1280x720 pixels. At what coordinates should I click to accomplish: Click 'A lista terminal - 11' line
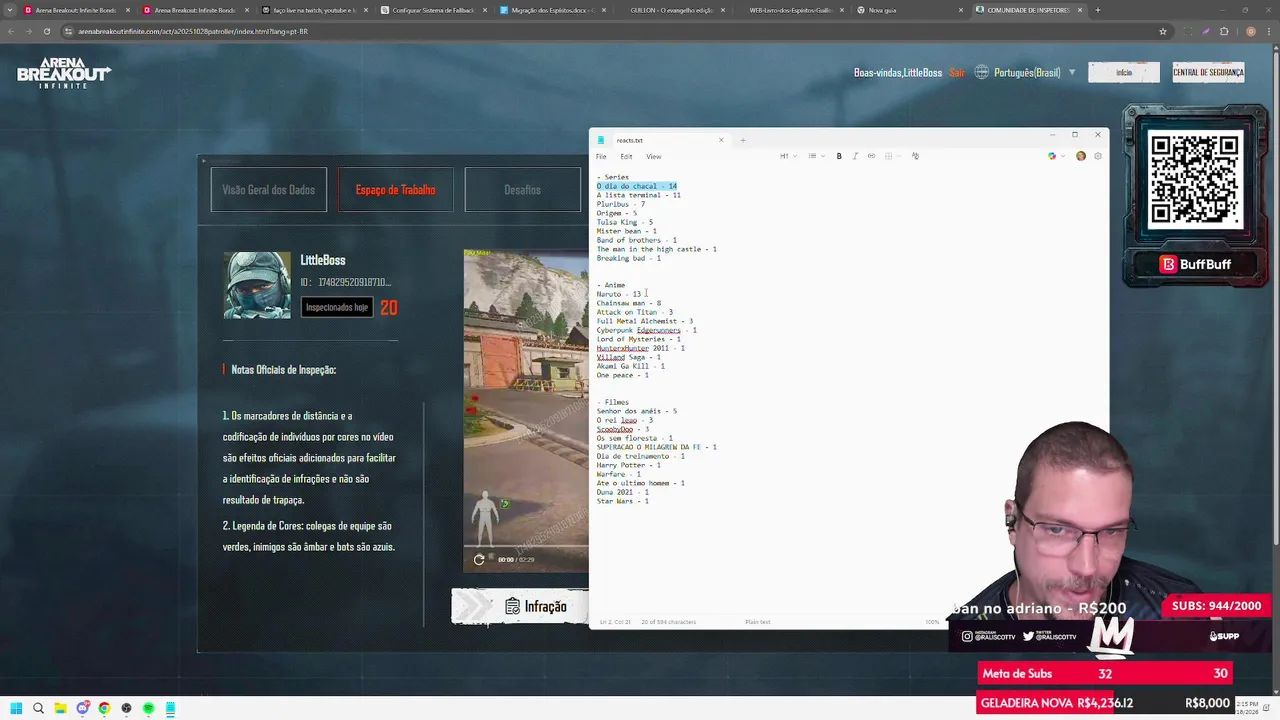(x=639, y=195)
